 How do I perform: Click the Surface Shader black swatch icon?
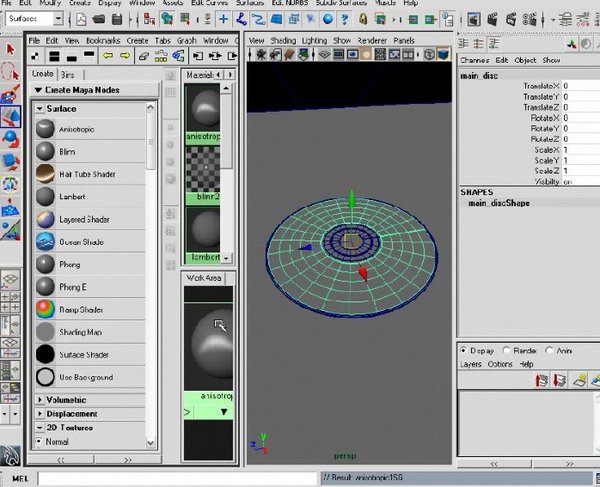click(x=45, y=354)
